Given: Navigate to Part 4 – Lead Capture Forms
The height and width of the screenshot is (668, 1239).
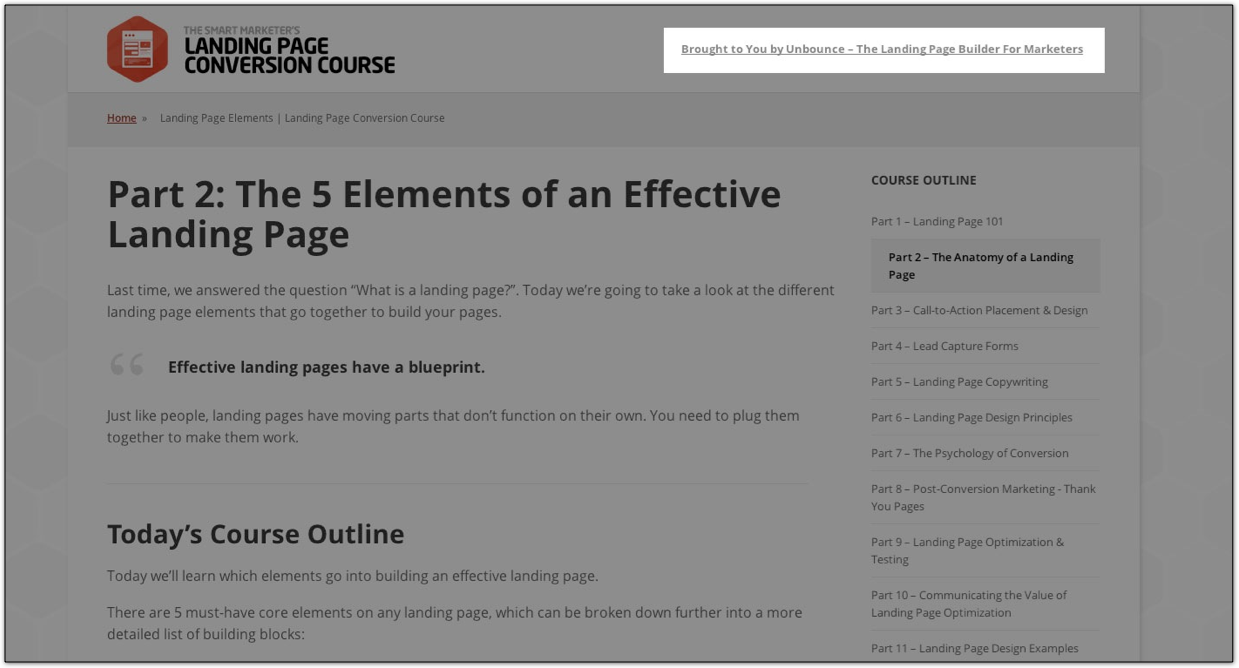Looking at the screenshot, I should click(x=944, y=346).
